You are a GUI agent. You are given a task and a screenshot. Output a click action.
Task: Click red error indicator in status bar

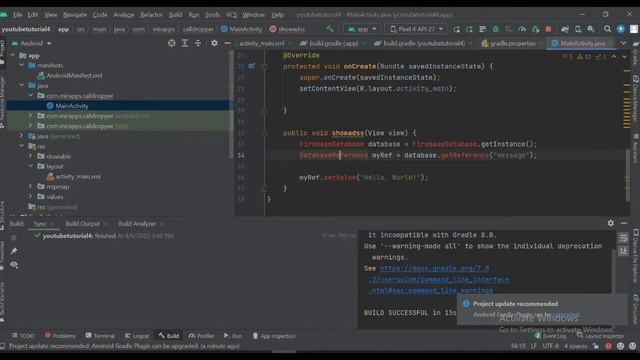point(608,346)
